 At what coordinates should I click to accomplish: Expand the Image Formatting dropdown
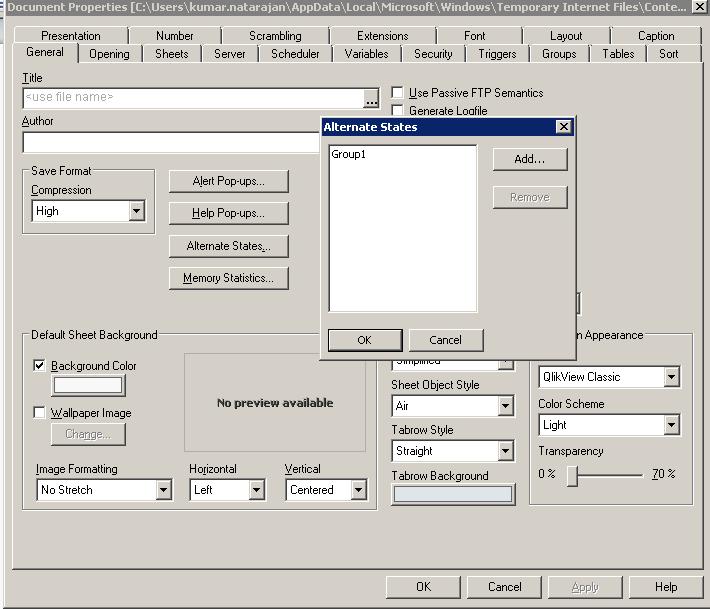[x=163, y=490]
